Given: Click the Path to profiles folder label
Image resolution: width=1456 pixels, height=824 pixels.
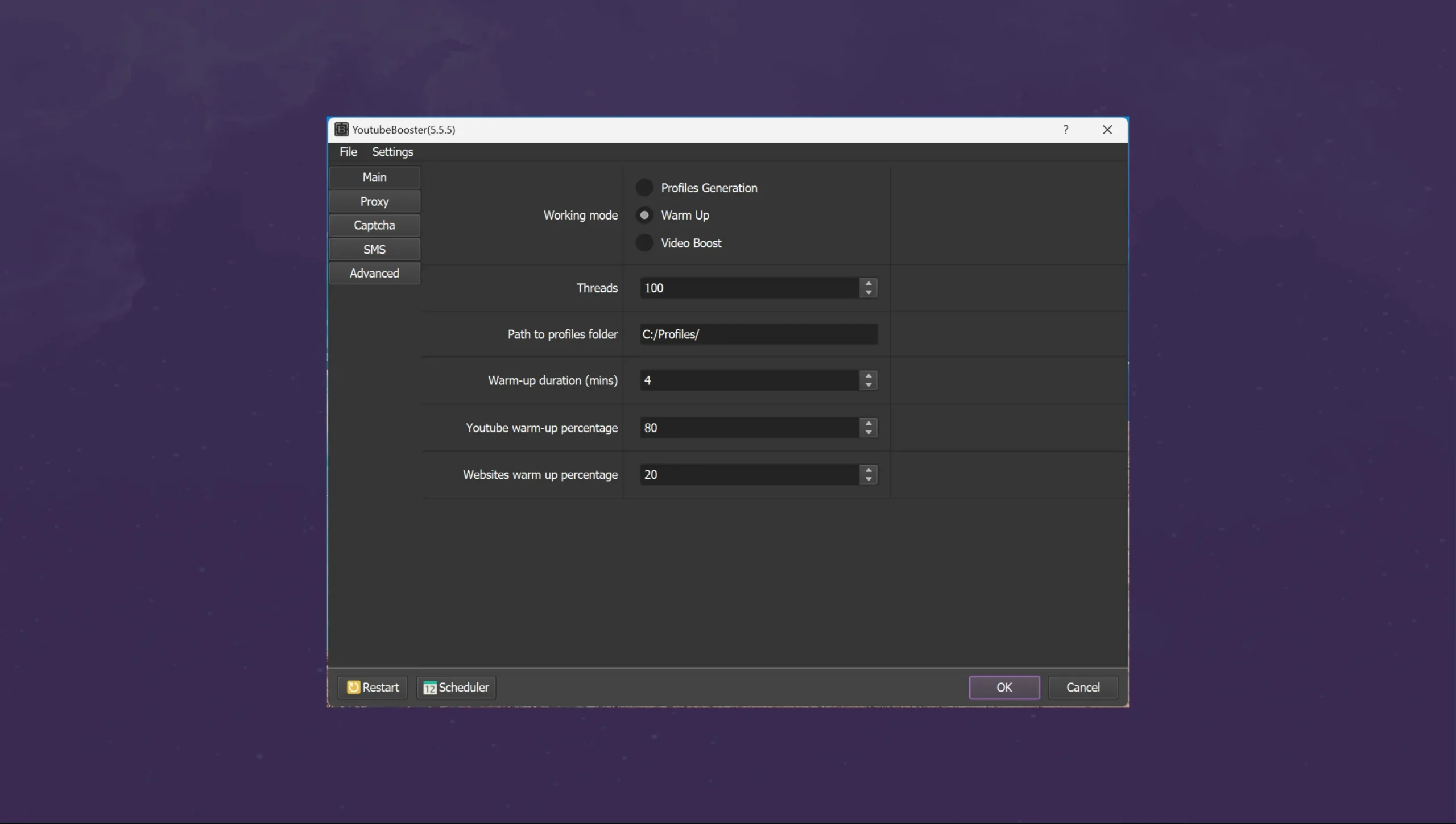Looking at the screenshot, I should click(x=562, y=334).
